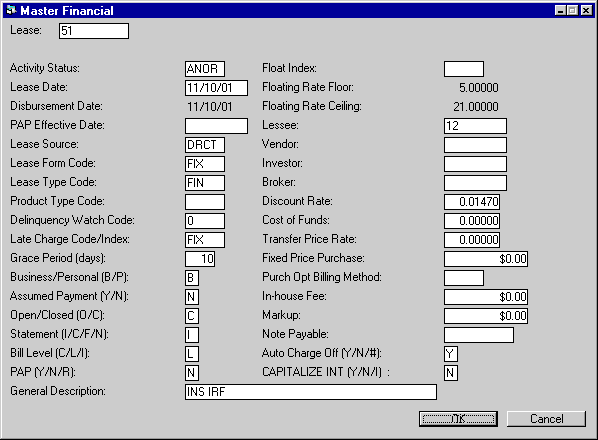The width and height of the screenshot is (598, 440).
Task: Click the Lease Type Code field FIN
Action: point(205,183)
